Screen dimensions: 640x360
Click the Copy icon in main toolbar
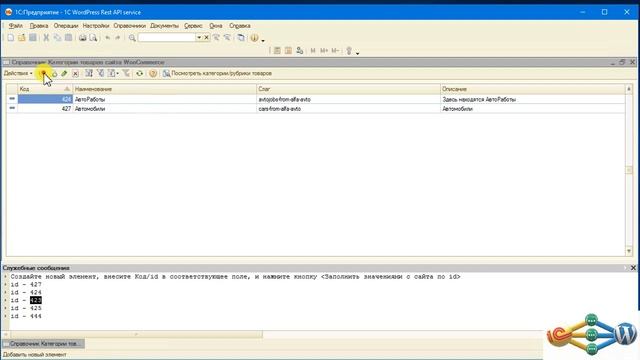tap(57, 38)
